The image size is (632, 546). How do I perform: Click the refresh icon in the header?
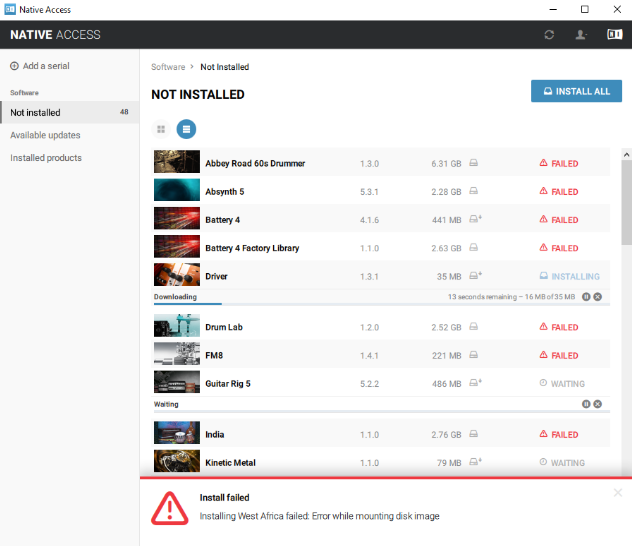(549, 35)
